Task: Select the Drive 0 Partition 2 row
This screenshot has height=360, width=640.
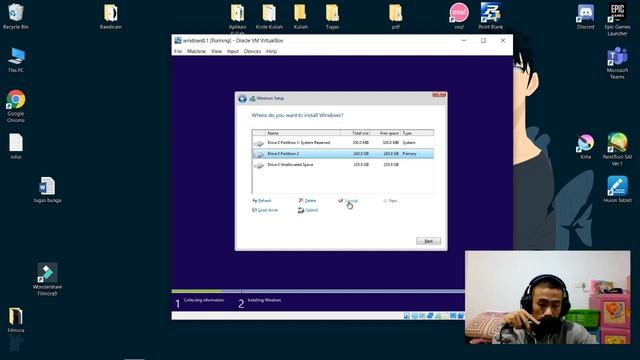Action: pos(343,154)
